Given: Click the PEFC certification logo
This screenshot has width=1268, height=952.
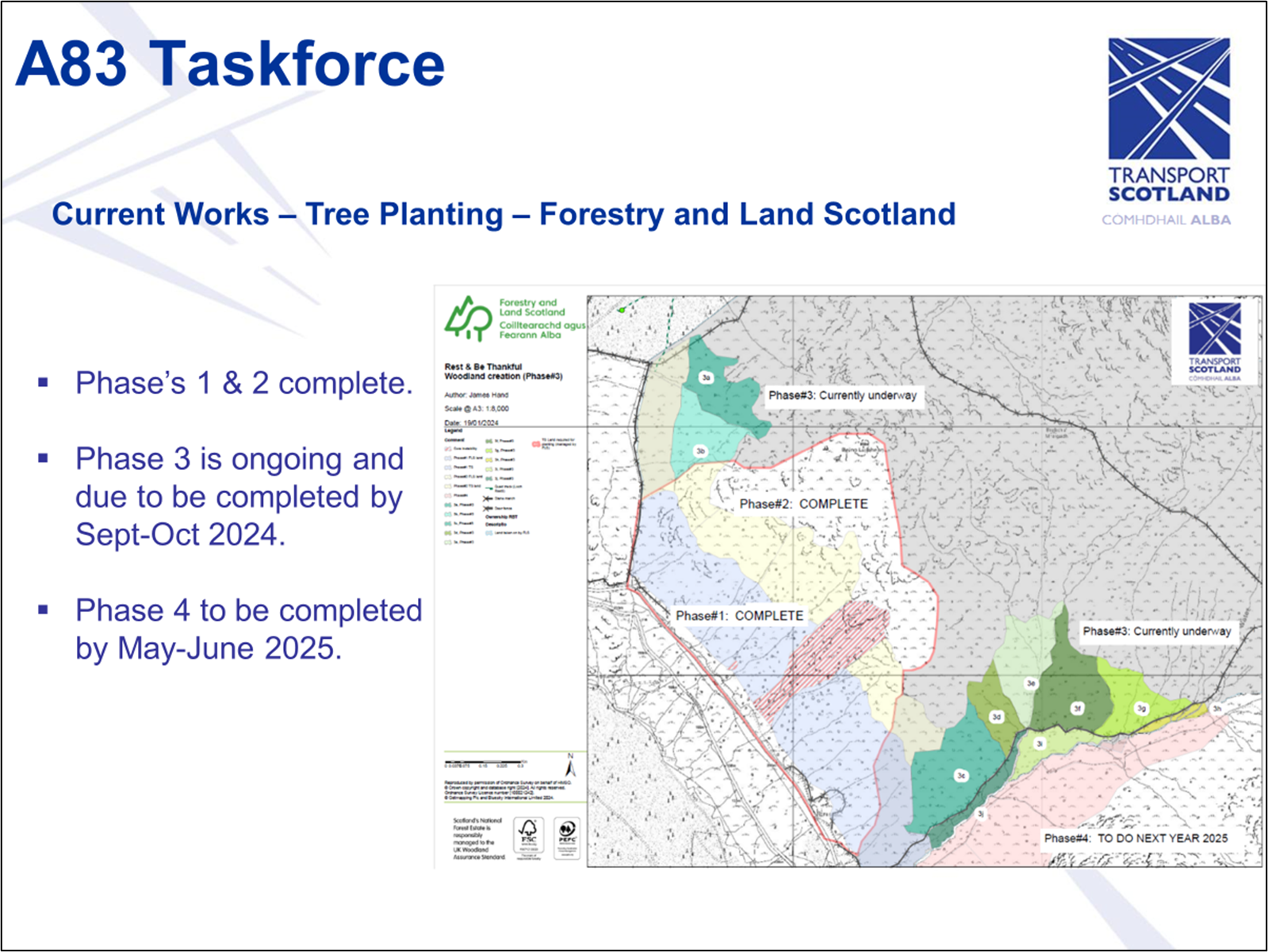Looking at the screenshot, I should pos(567,838).
